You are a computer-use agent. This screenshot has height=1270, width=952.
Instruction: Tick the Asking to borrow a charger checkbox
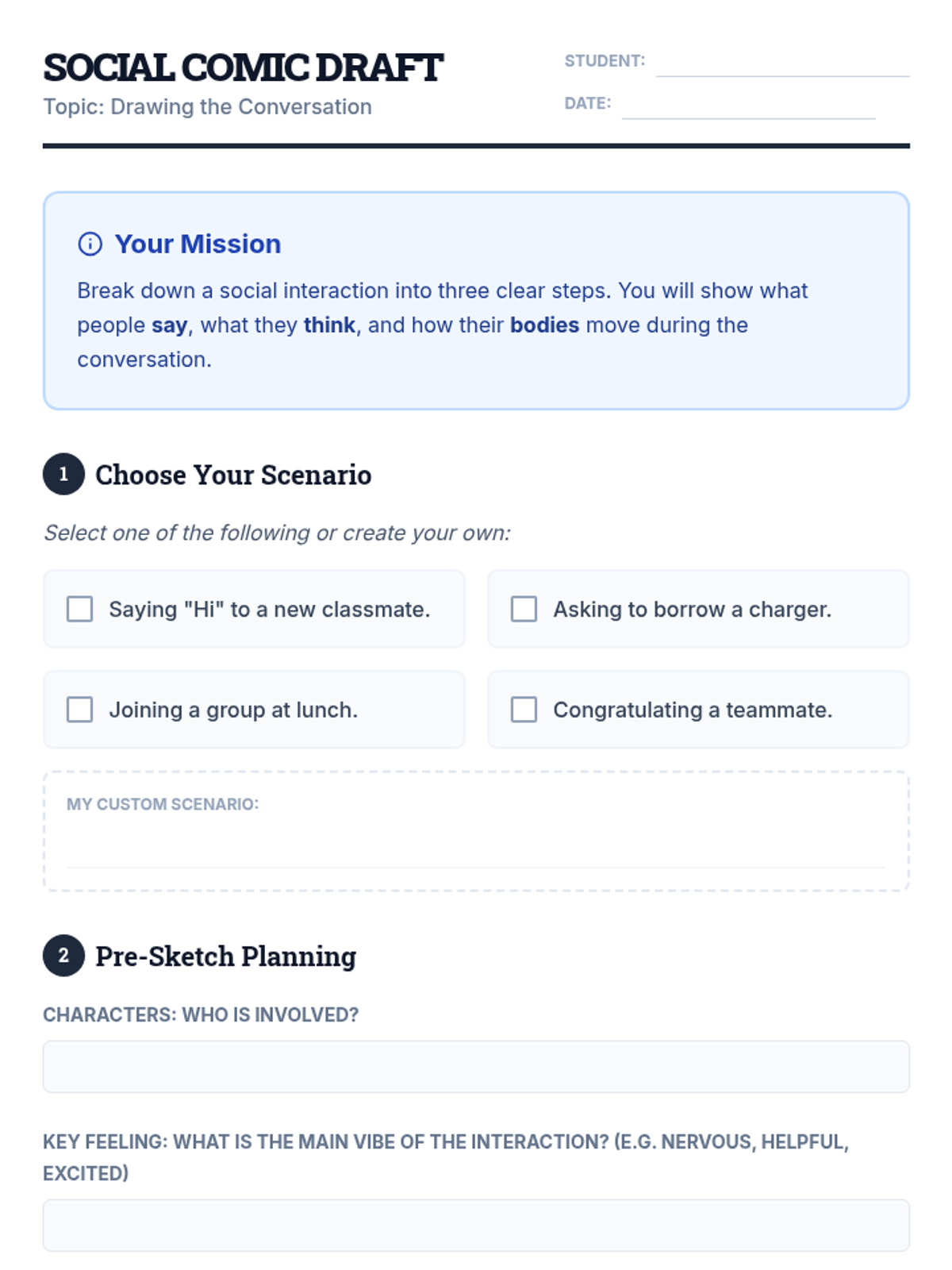(x=524, y=609)
